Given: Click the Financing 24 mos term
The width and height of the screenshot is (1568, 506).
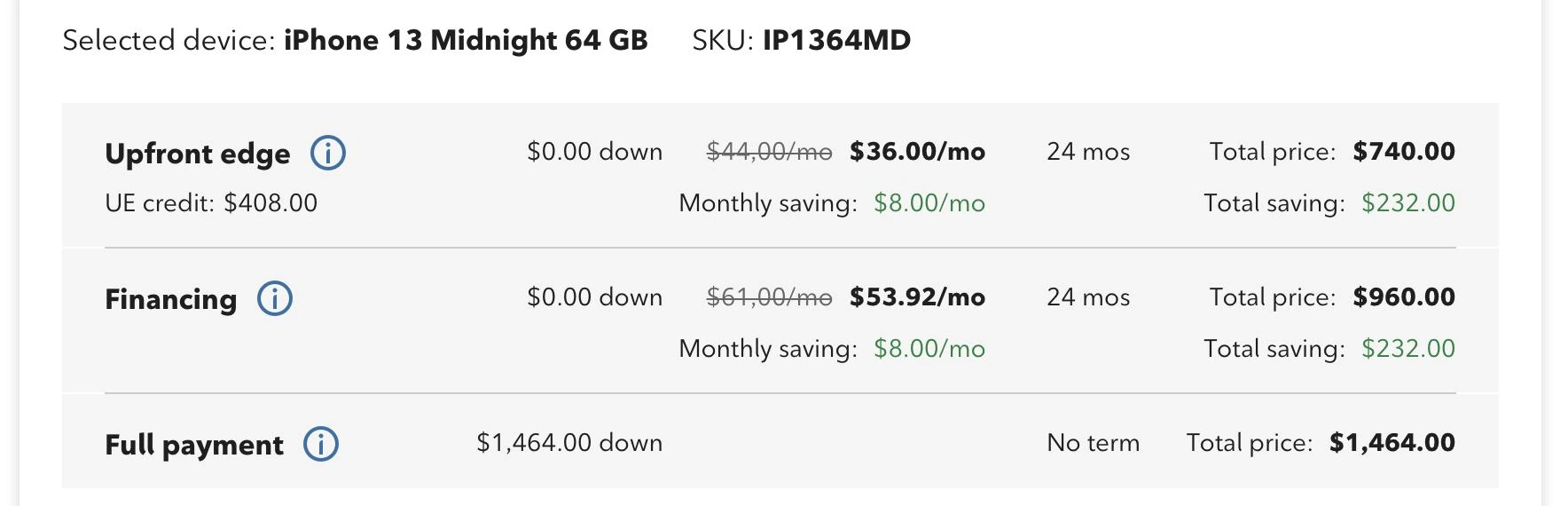Looking at the screenshot, I should point(1088,297).
